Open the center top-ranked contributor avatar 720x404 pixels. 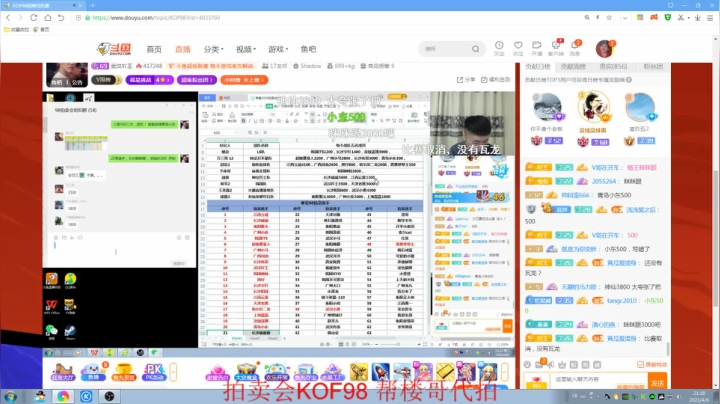tap(593, 107)
